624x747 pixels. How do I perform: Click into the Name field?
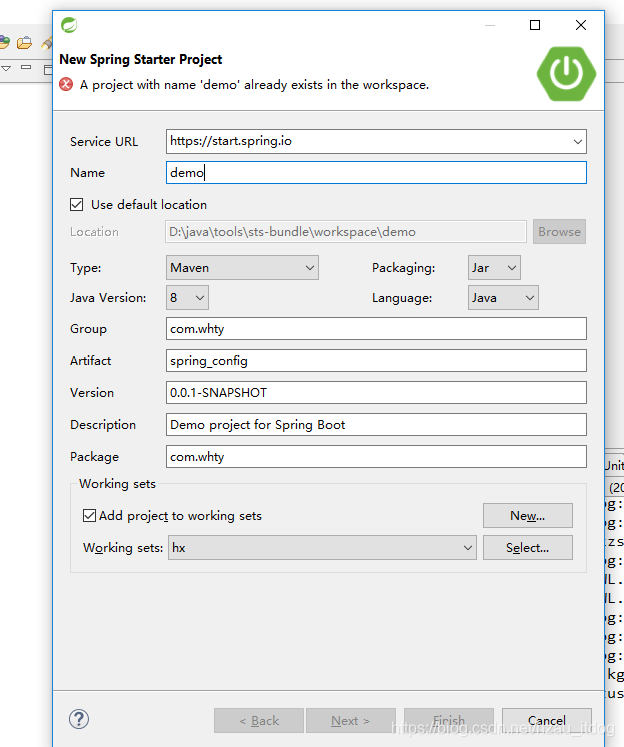click(376, 172)
